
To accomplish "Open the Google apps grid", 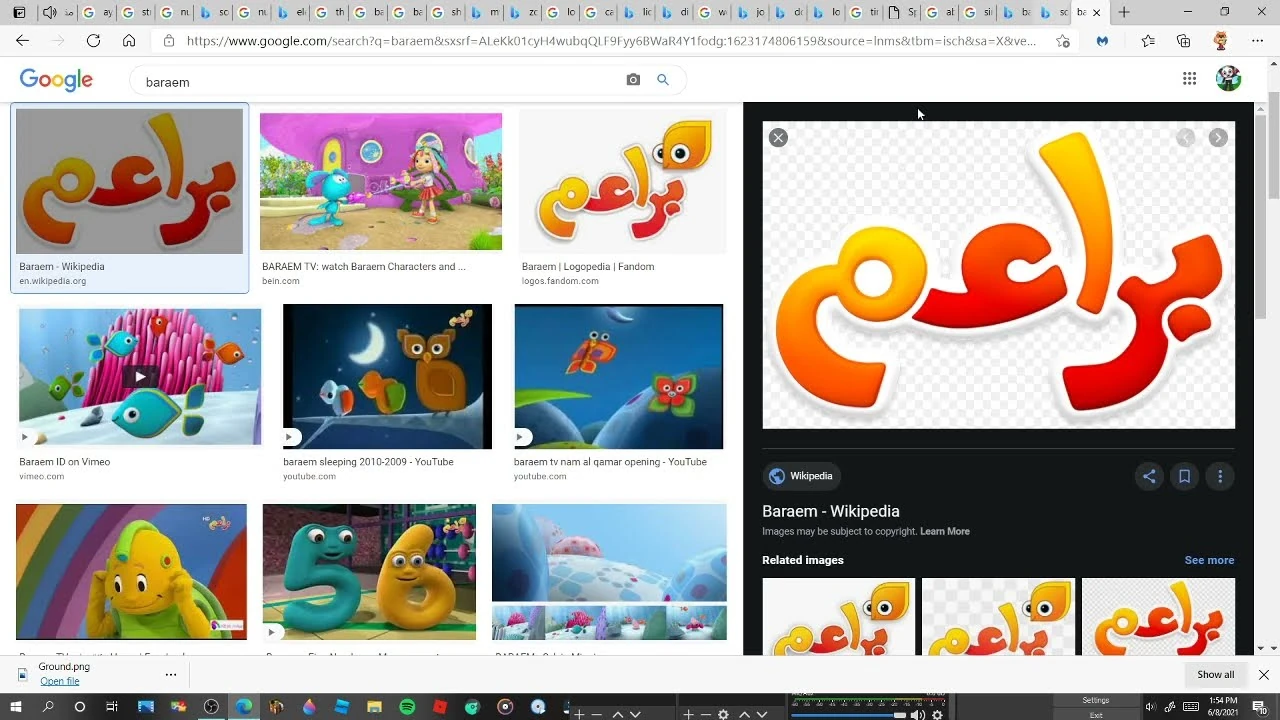I will [x=1189, y=77].
